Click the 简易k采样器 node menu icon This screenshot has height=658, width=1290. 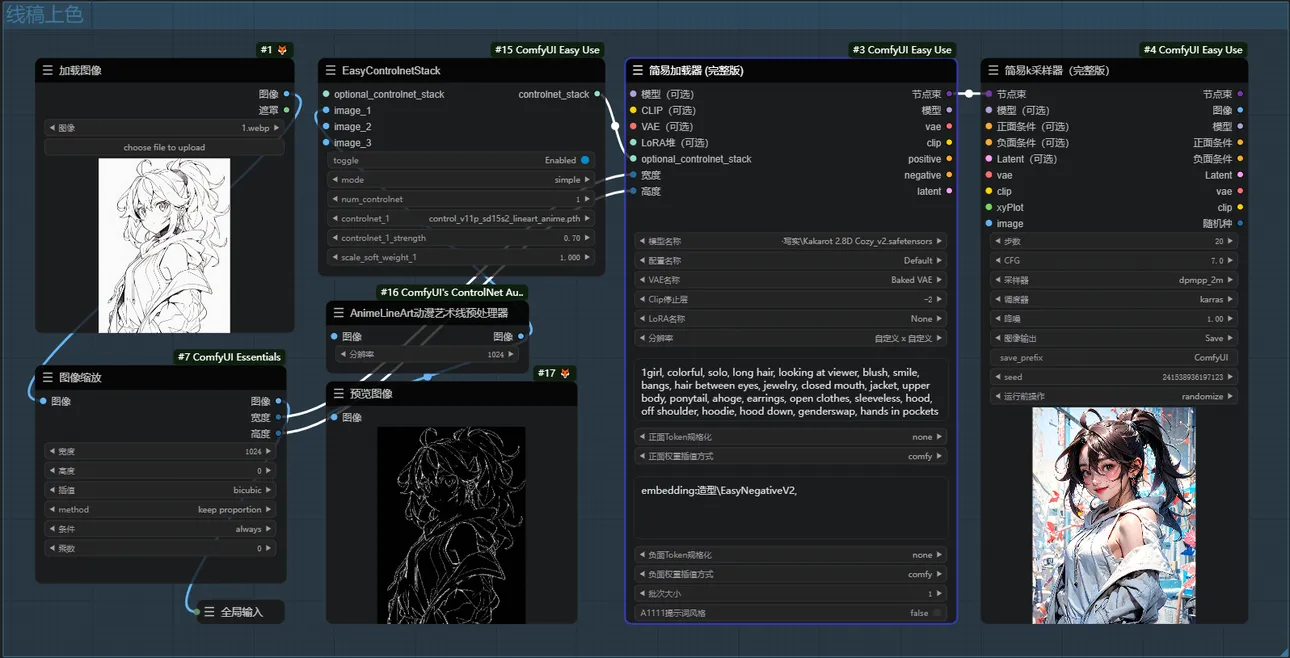[993, 71]
